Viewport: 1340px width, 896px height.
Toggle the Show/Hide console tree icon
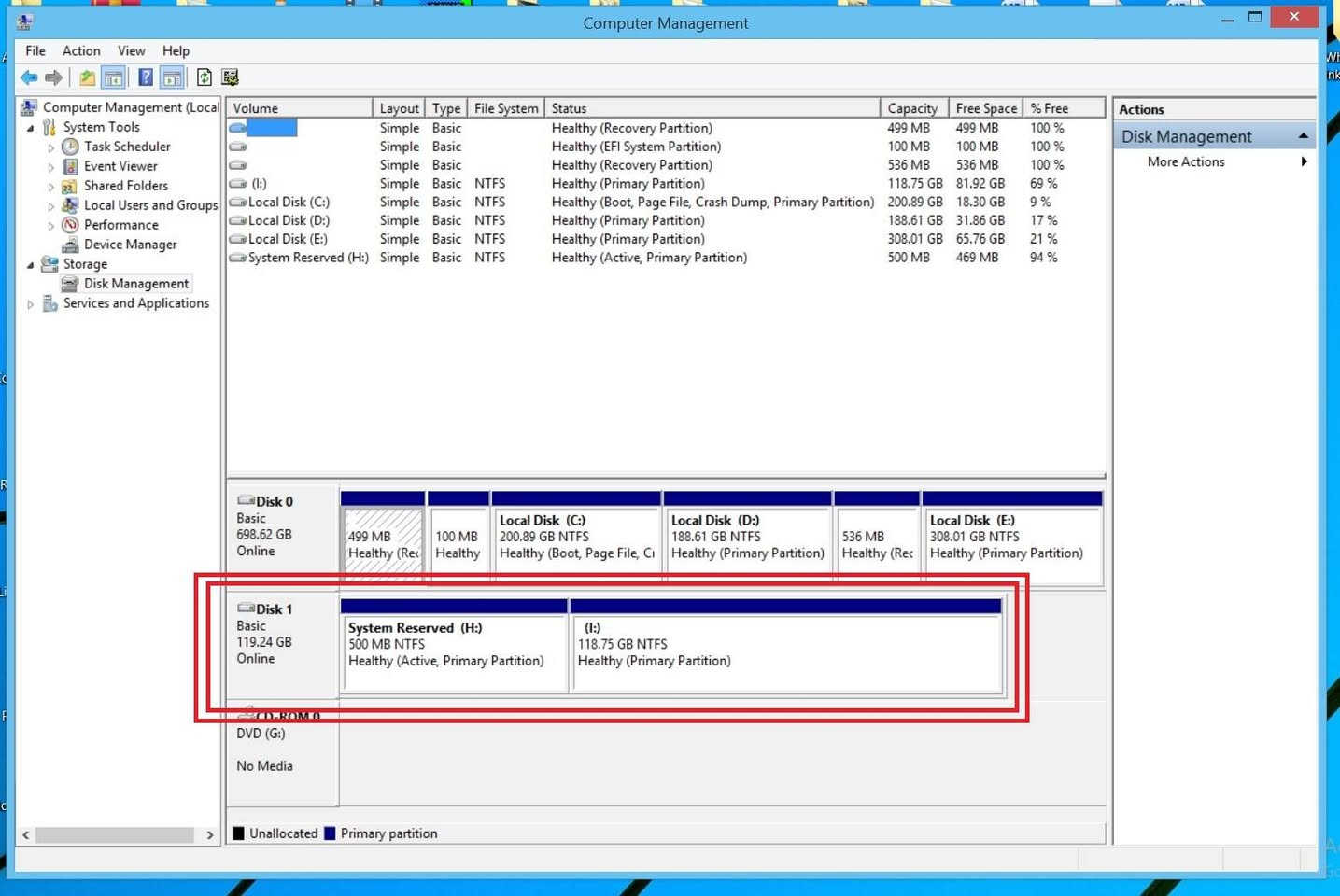point(114,77)
